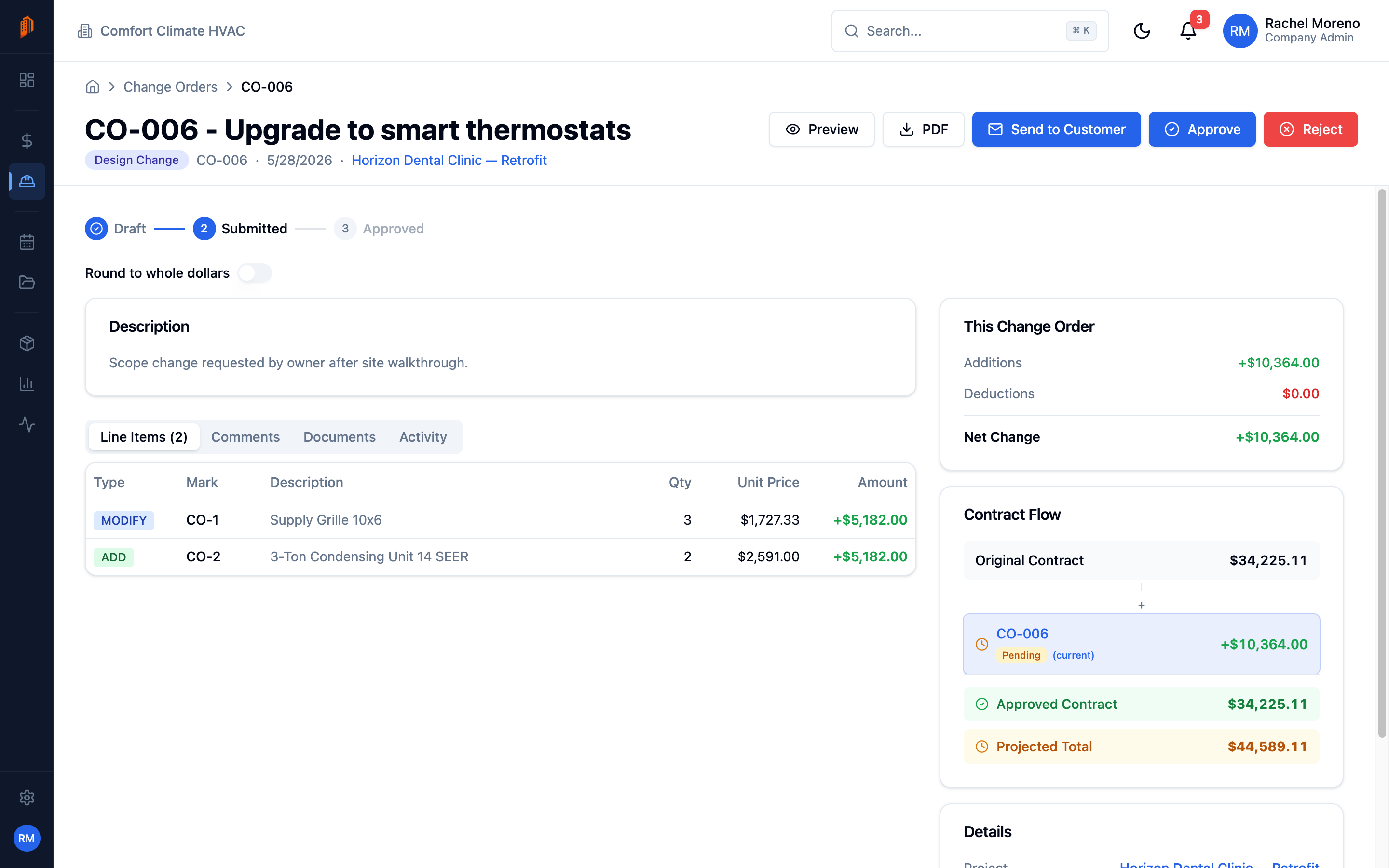The image size is (1389, 868).
Task: Click the Comfort Climate HVAC company name
Action: point(172,31)
